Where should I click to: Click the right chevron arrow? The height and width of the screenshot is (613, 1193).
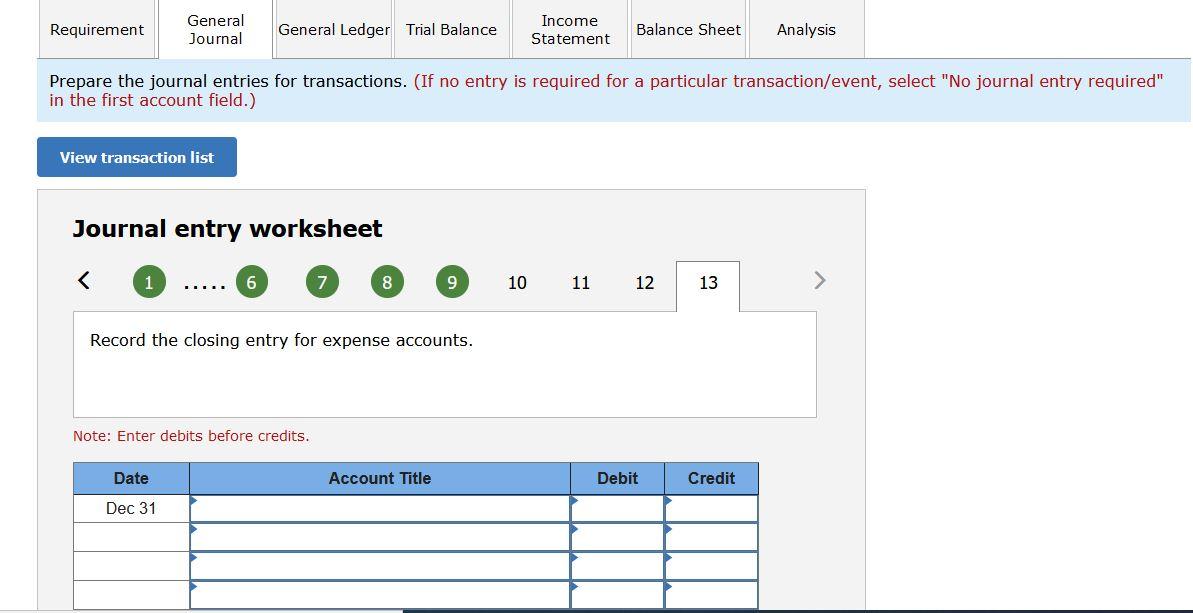pyautogui.click(x=819, y=281)
